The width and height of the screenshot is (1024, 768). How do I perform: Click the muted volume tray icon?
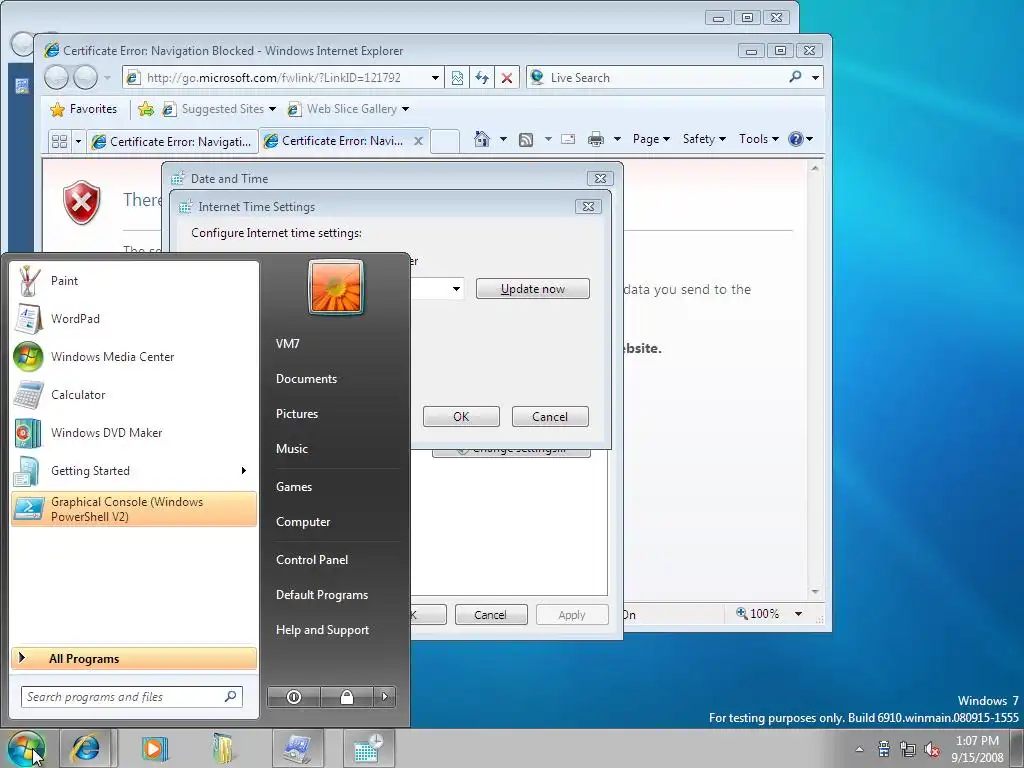[932, 749]
